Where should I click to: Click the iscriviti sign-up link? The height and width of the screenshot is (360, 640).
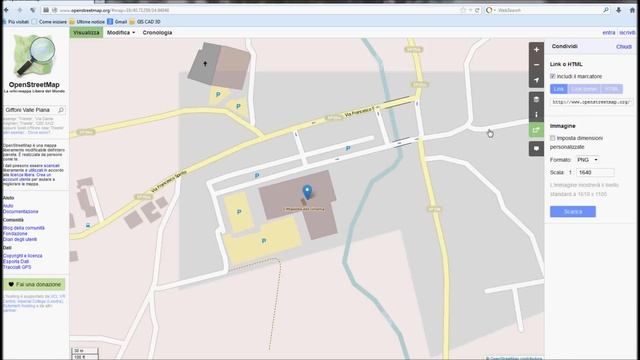coord(627,33)
